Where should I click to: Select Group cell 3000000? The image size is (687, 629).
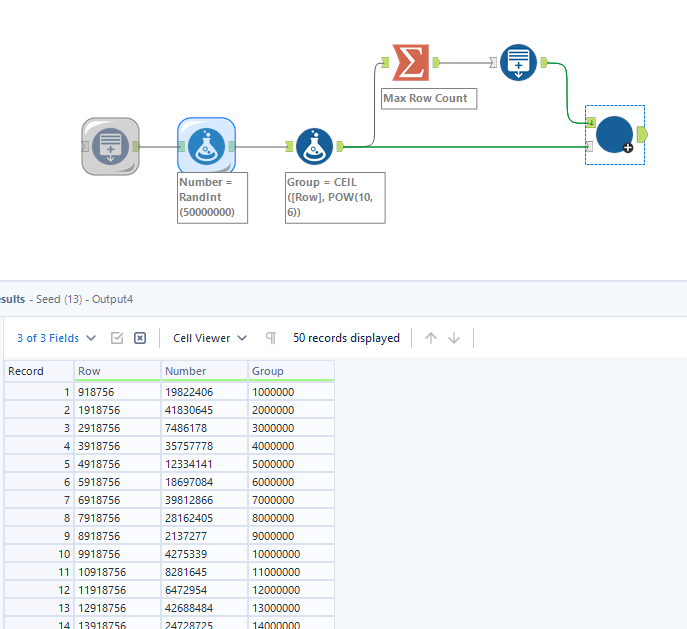coord(291,428)
